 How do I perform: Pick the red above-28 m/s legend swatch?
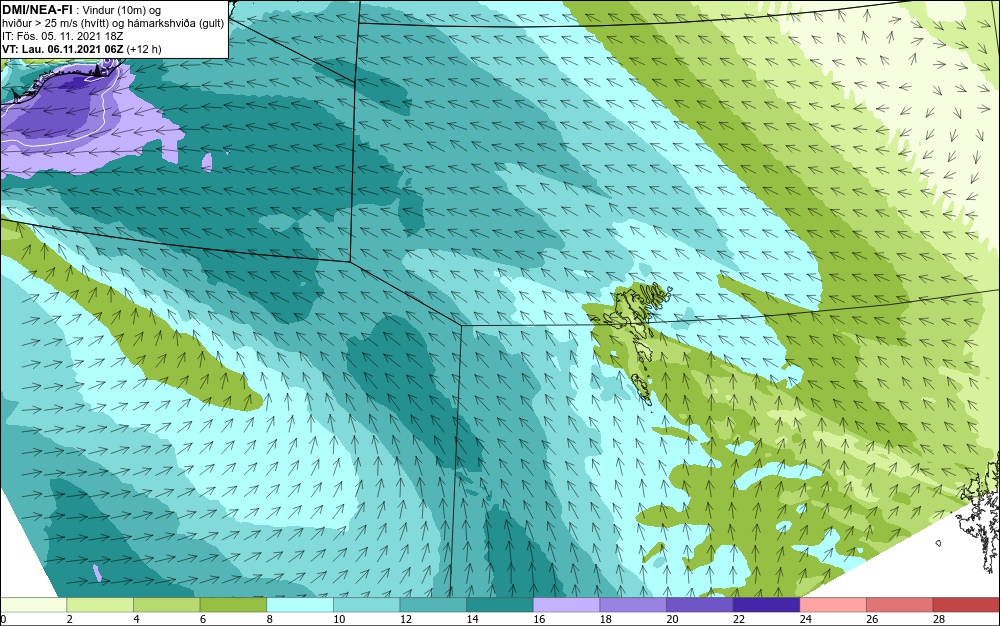click(x=966, y=605)
